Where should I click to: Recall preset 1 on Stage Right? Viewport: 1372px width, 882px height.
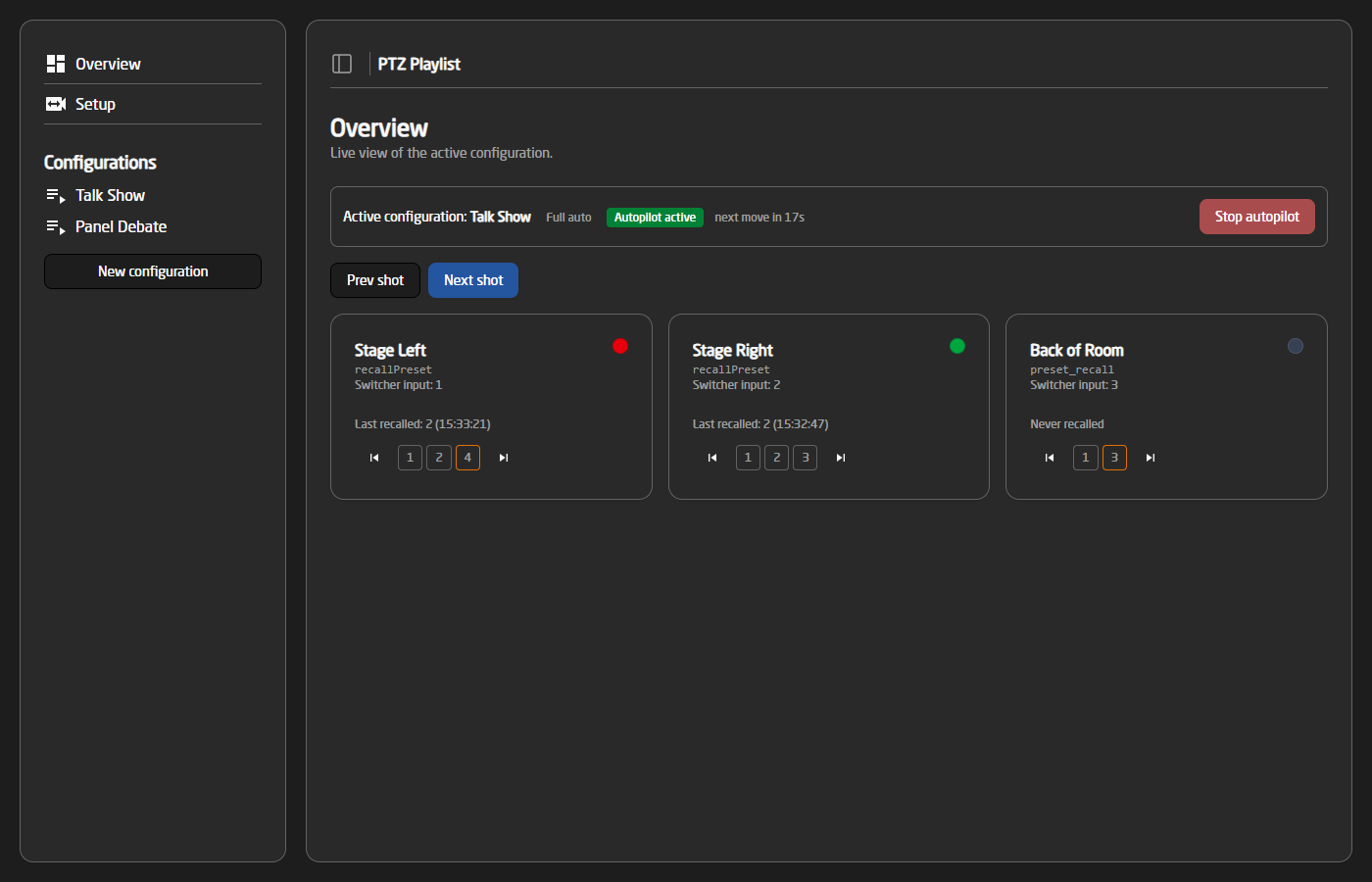click(748, 458)
